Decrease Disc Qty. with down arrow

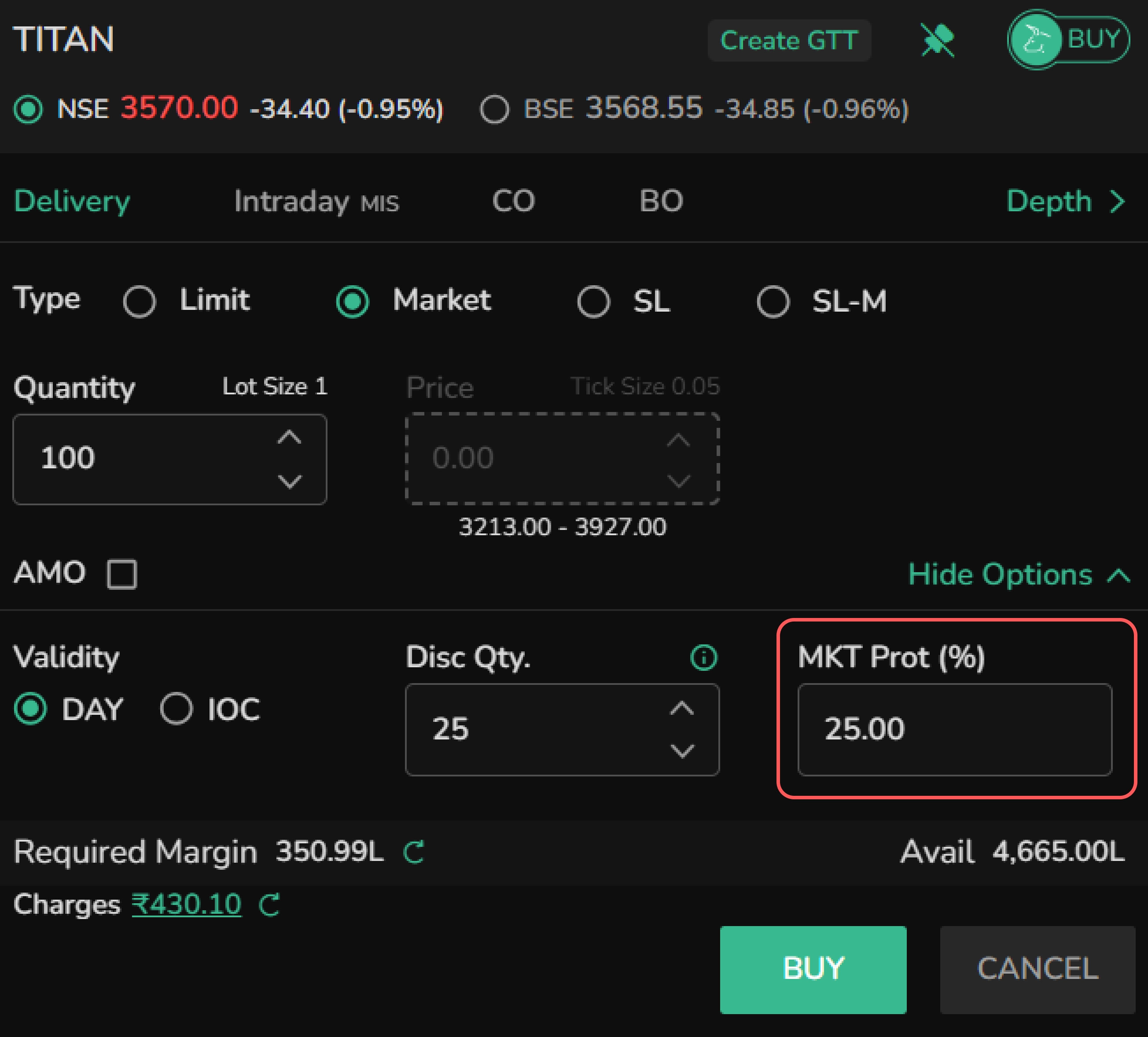click(681, 751)
